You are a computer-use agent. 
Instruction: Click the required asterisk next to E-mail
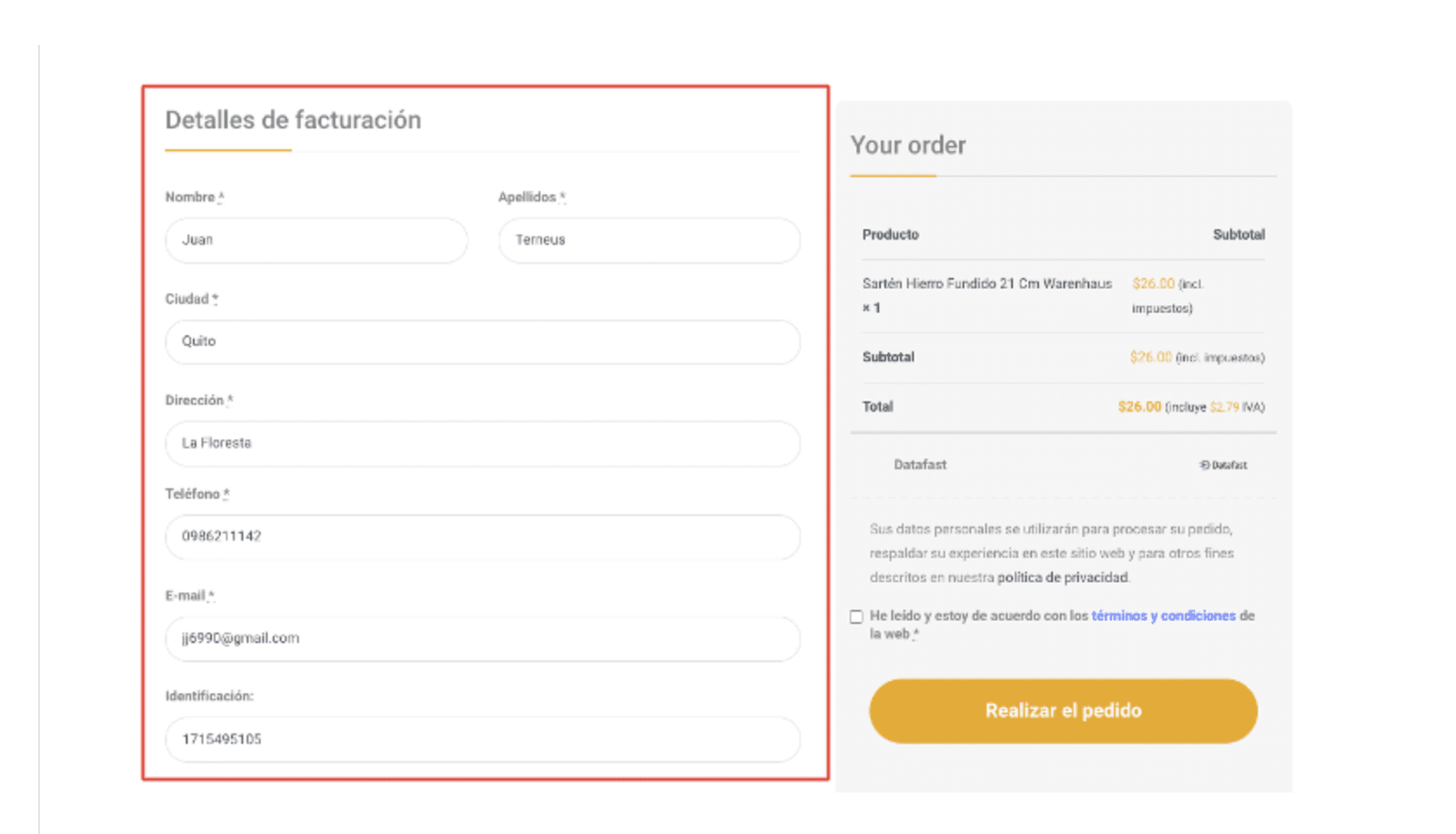[x=211, y=593]
